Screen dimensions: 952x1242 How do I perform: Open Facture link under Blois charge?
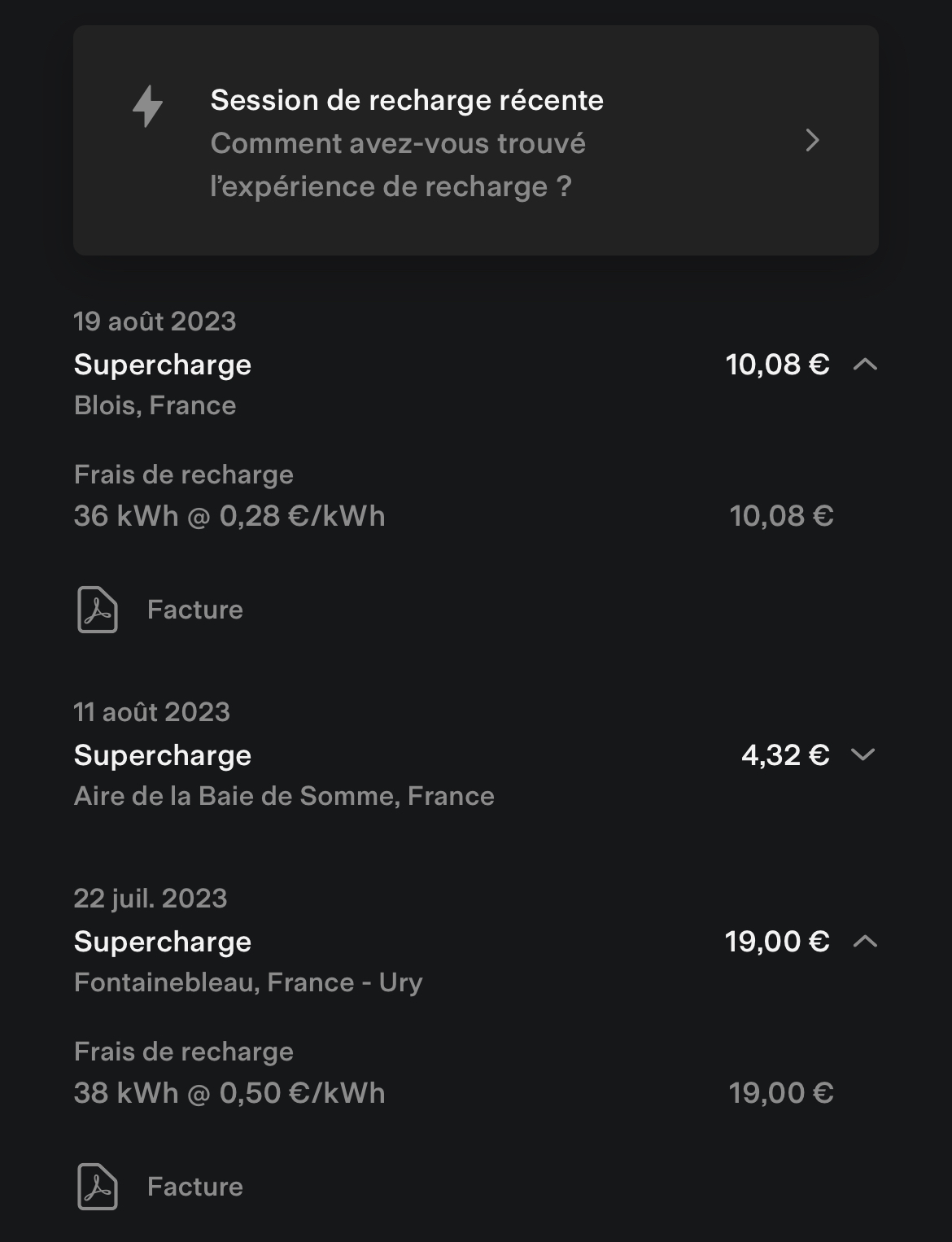click(x=195, y=610)
